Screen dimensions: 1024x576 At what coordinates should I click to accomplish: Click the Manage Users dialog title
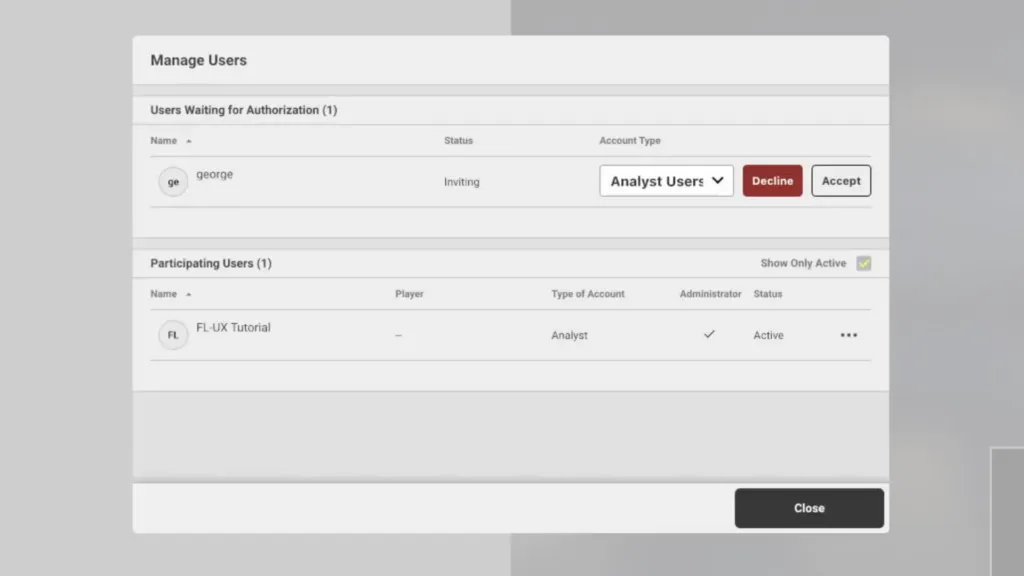[199, 60]
